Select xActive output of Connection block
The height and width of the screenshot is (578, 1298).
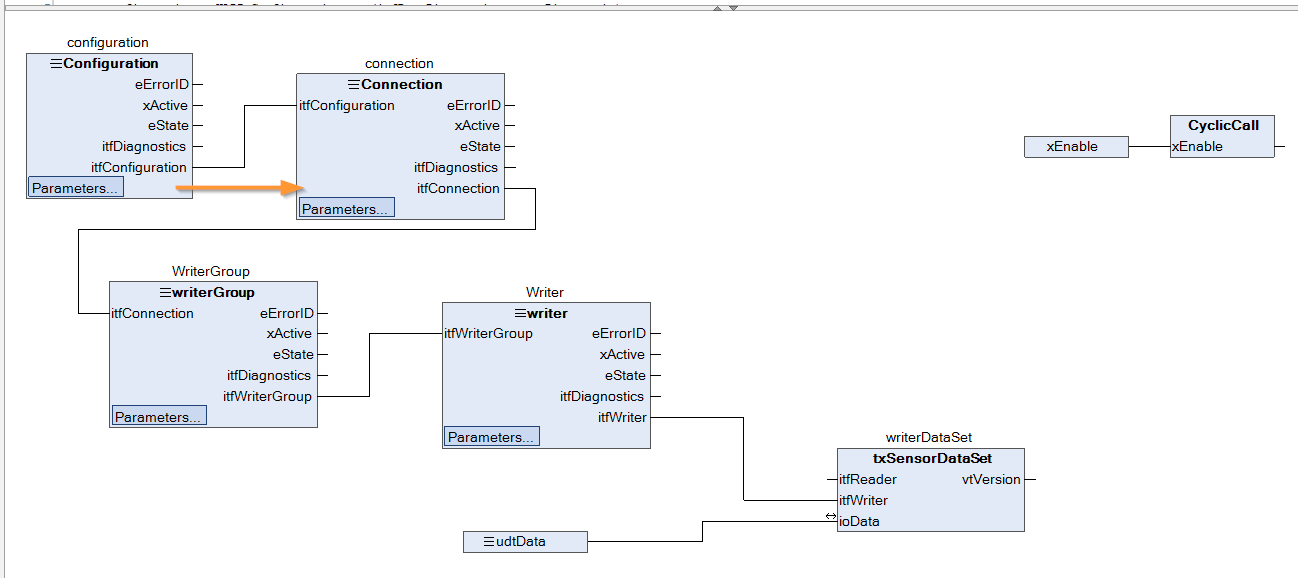[477, 125]
